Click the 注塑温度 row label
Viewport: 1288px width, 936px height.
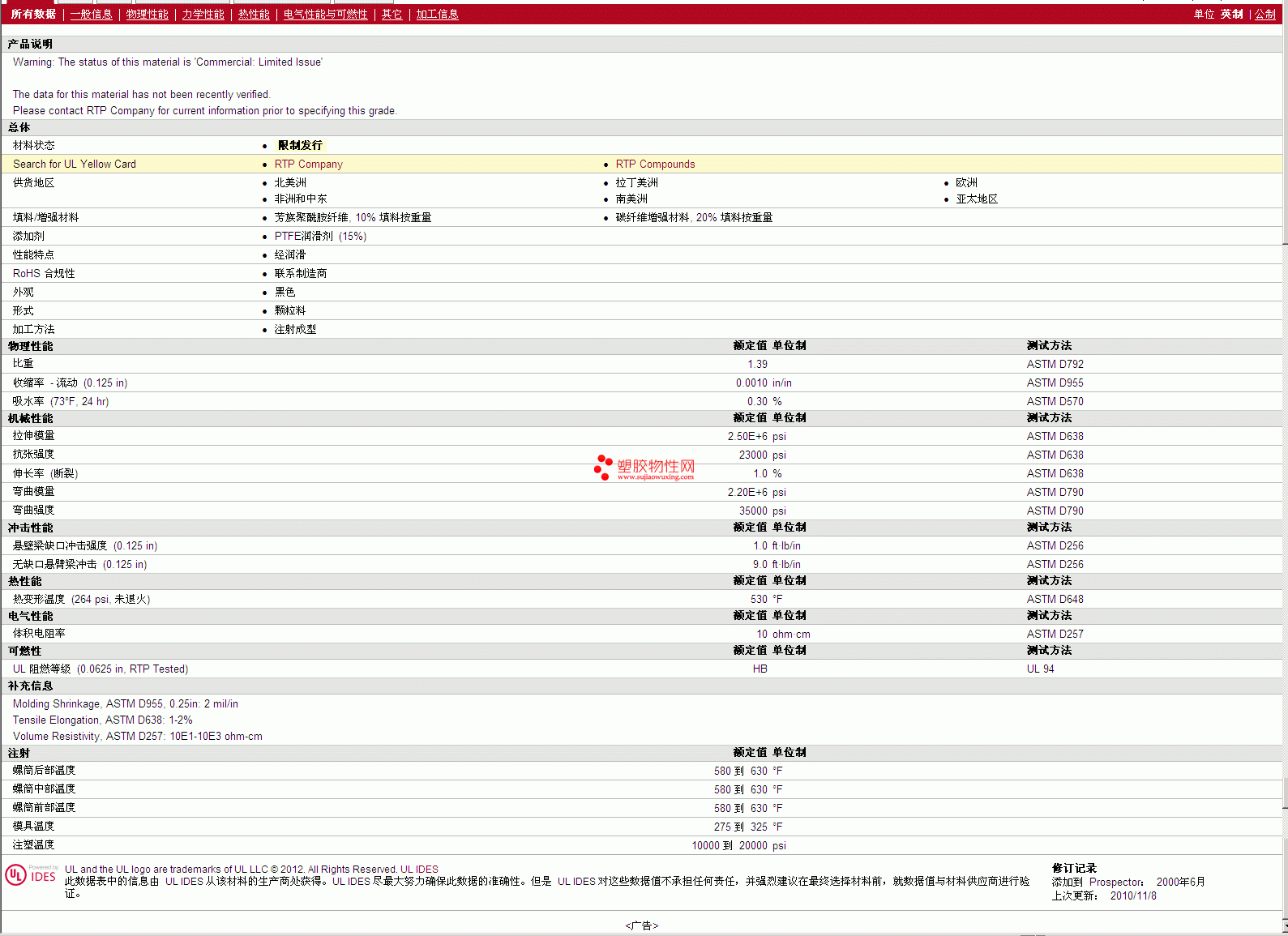(34, 845)
